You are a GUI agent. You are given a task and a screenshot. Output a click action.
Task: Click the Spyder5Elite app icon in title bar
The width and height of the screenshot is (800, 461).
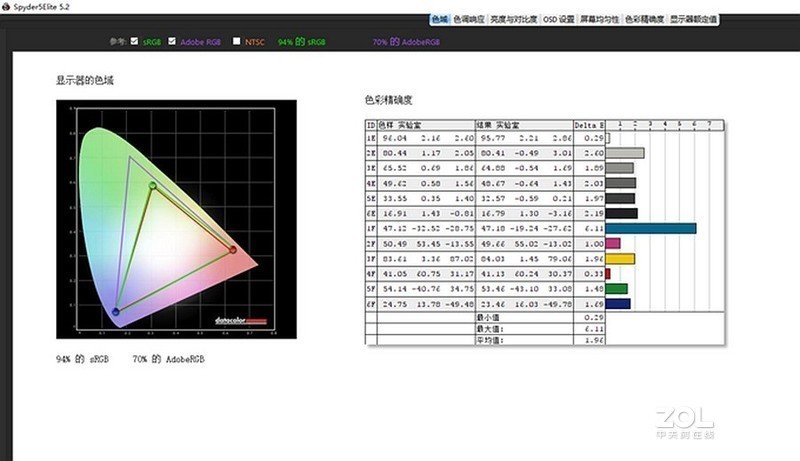[6, 7]
